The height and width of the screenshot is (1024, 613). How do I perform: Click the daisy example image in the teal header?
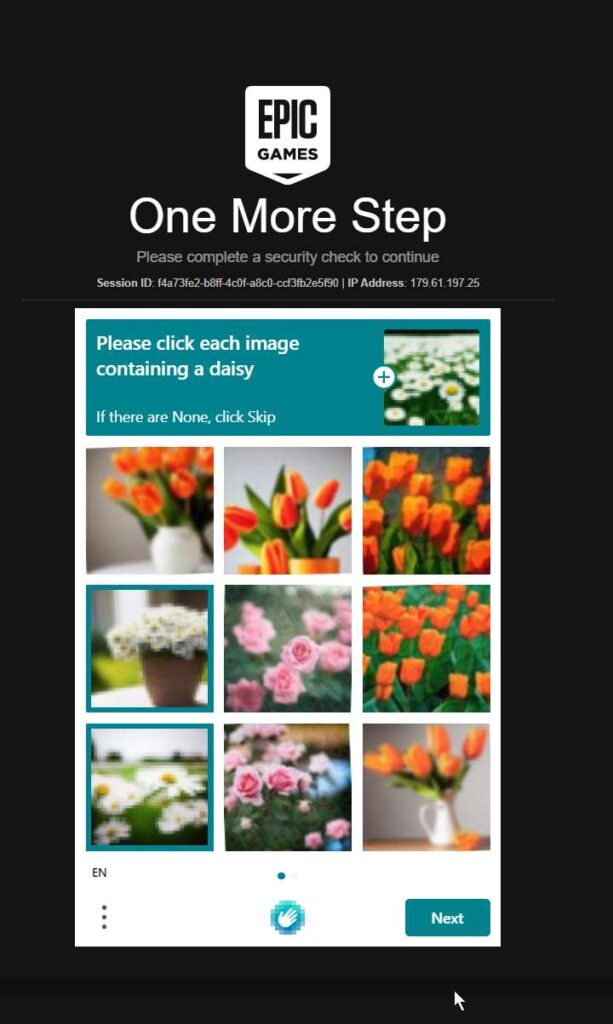coord(432,377)
